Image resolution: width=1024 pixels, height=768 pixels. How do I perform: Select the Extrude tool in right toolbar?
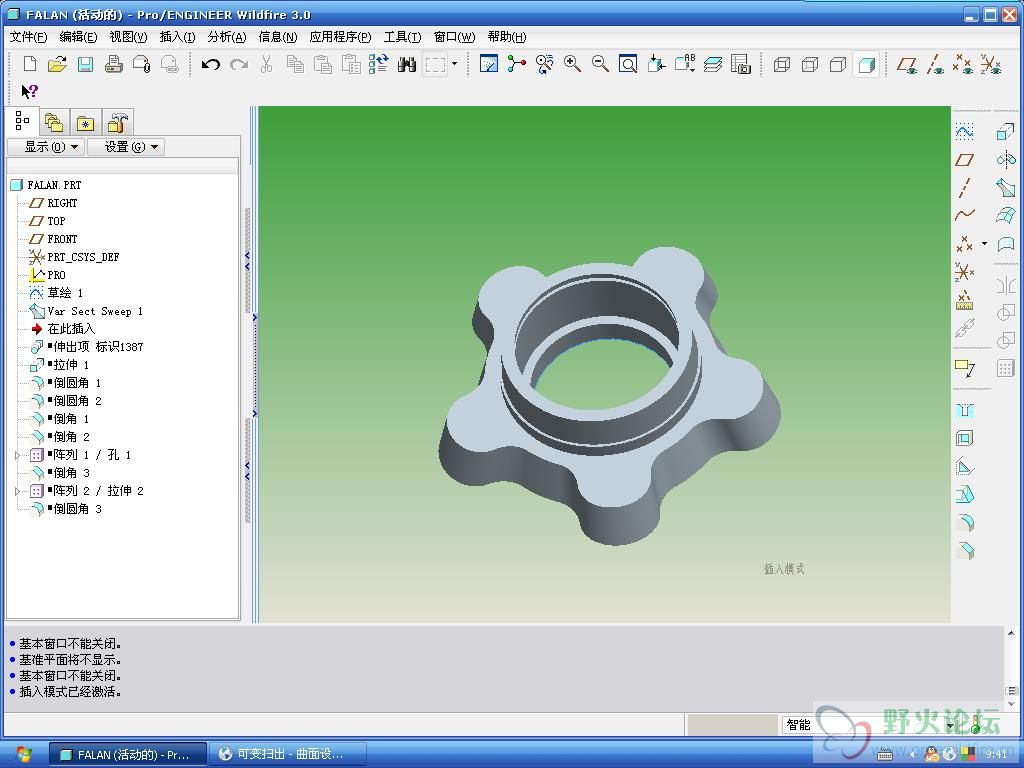tap(1006, 132)
